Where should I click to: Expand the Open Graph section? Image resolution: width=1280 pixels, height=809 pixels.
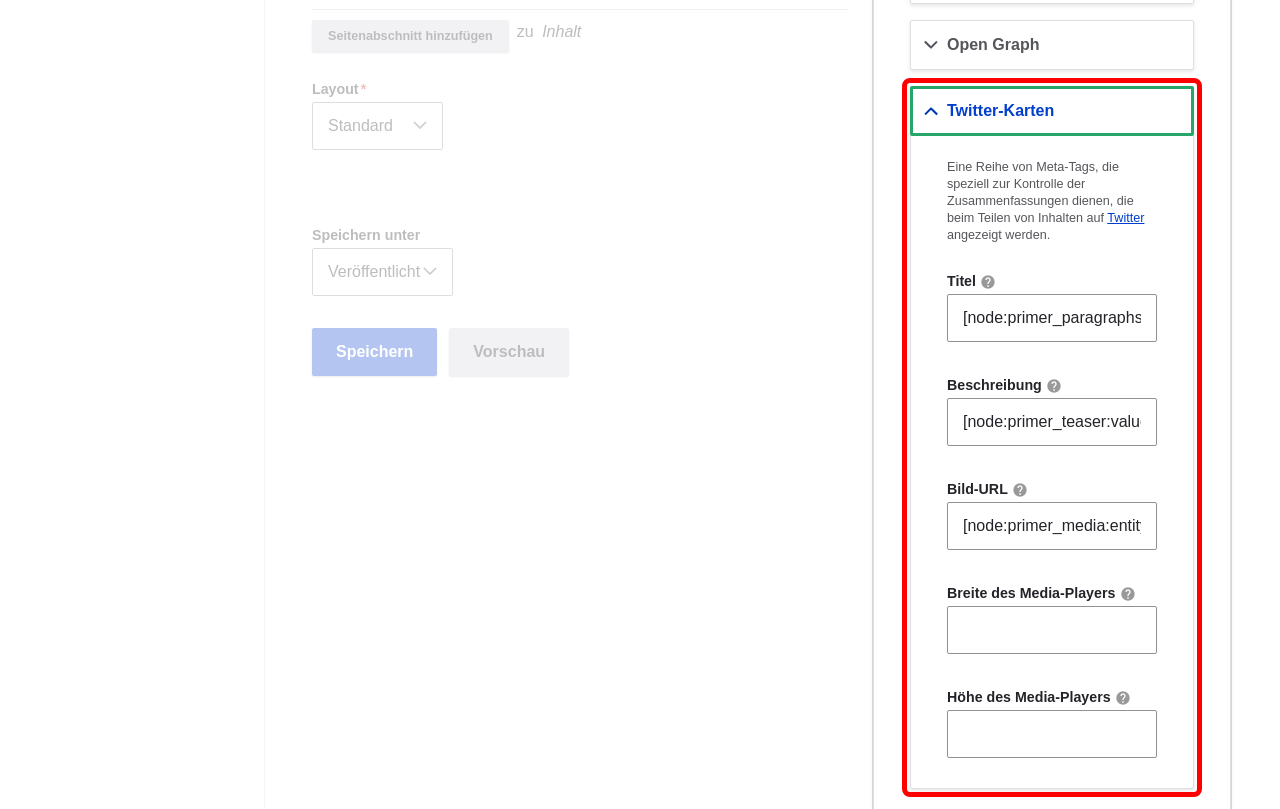click(x=1052, y=45)
